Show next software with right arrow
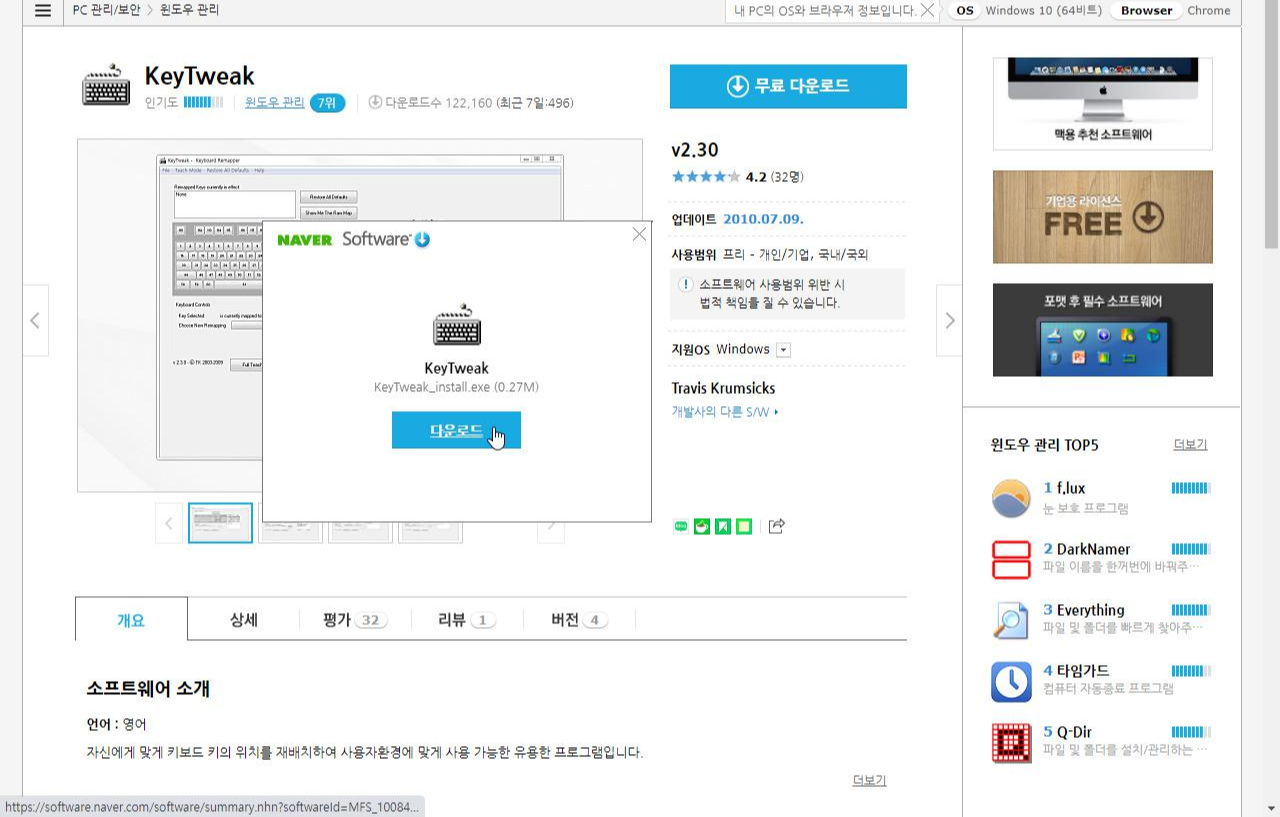Image resolution: width=1280 pixels, height=817 pixels. pyautogui.click(x=949, y=320)
